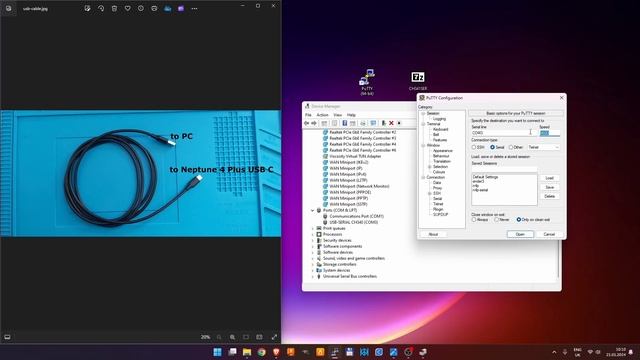The image size is (640, 360).
Task: Expand Processors node in Device Manager
Action: pyautogui.click(x=313, y=234)
